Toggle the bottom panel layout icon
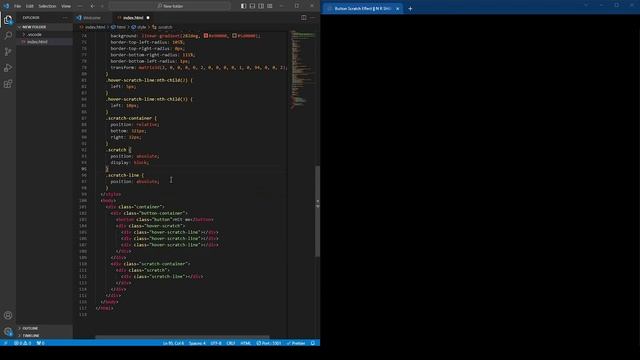640x360 pixels. (252, 6)
